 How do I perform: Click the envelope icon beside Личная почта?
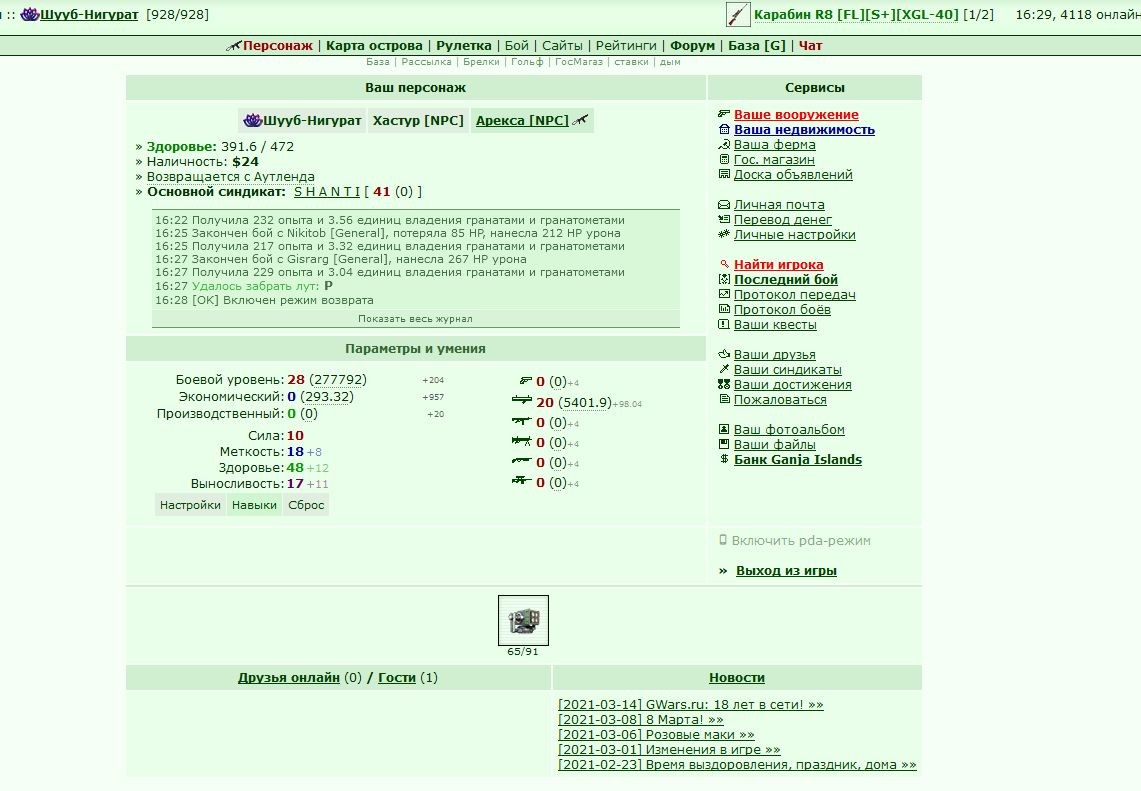click(x=723, y=204)
